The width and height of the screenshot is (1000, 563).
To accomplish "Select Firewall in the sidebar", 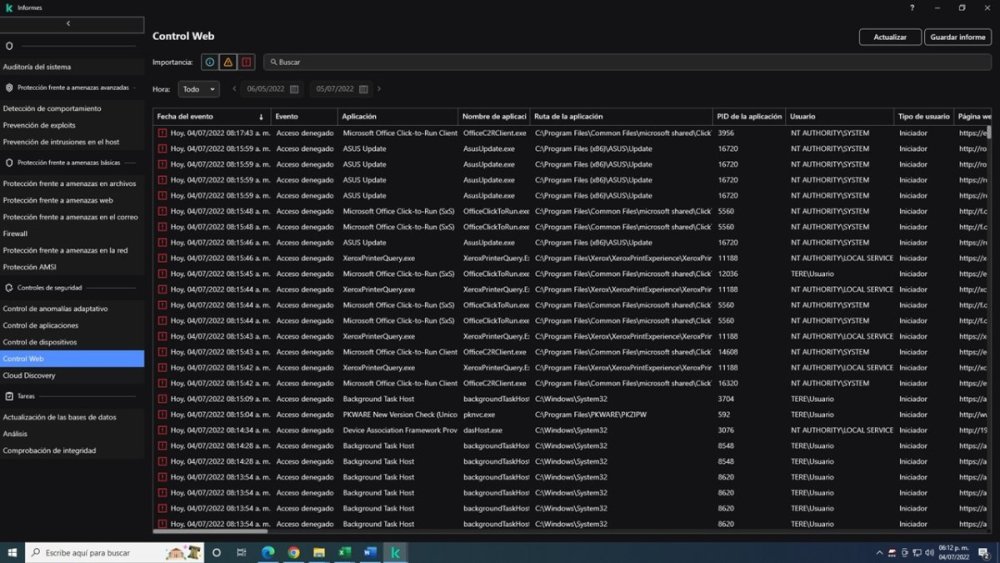I will coord(16,233).
